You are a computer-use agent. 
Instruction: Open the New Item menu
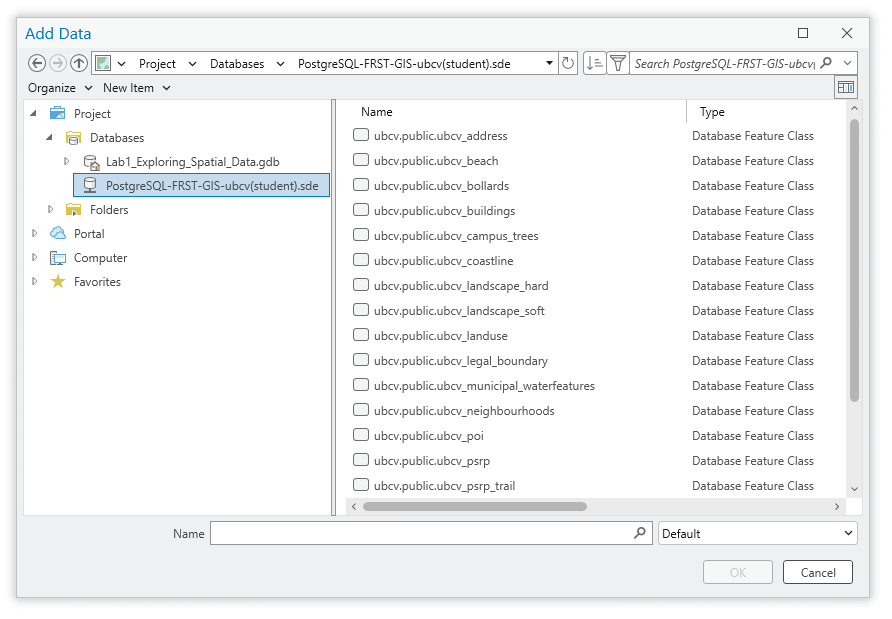click(x=137, y=88)
